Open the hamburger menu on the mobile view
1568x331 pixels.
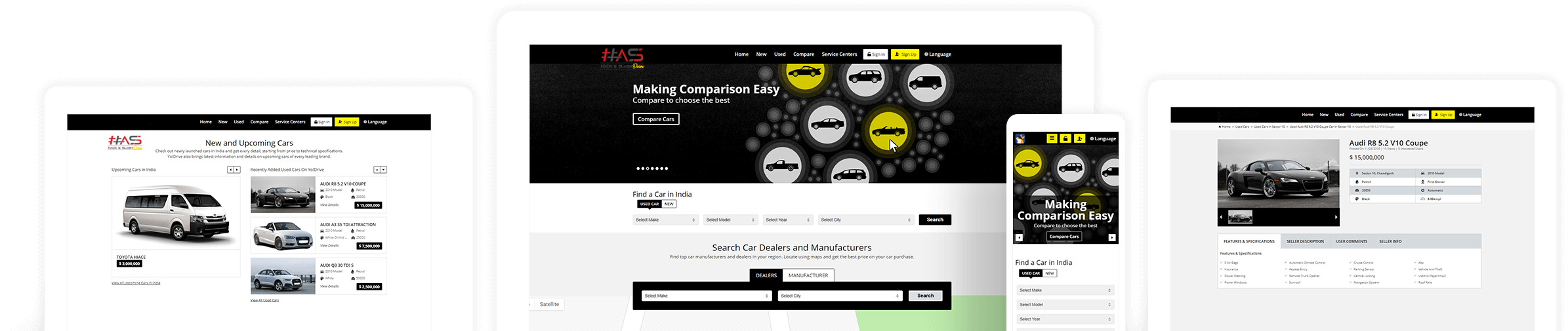tap(1052, 138)
